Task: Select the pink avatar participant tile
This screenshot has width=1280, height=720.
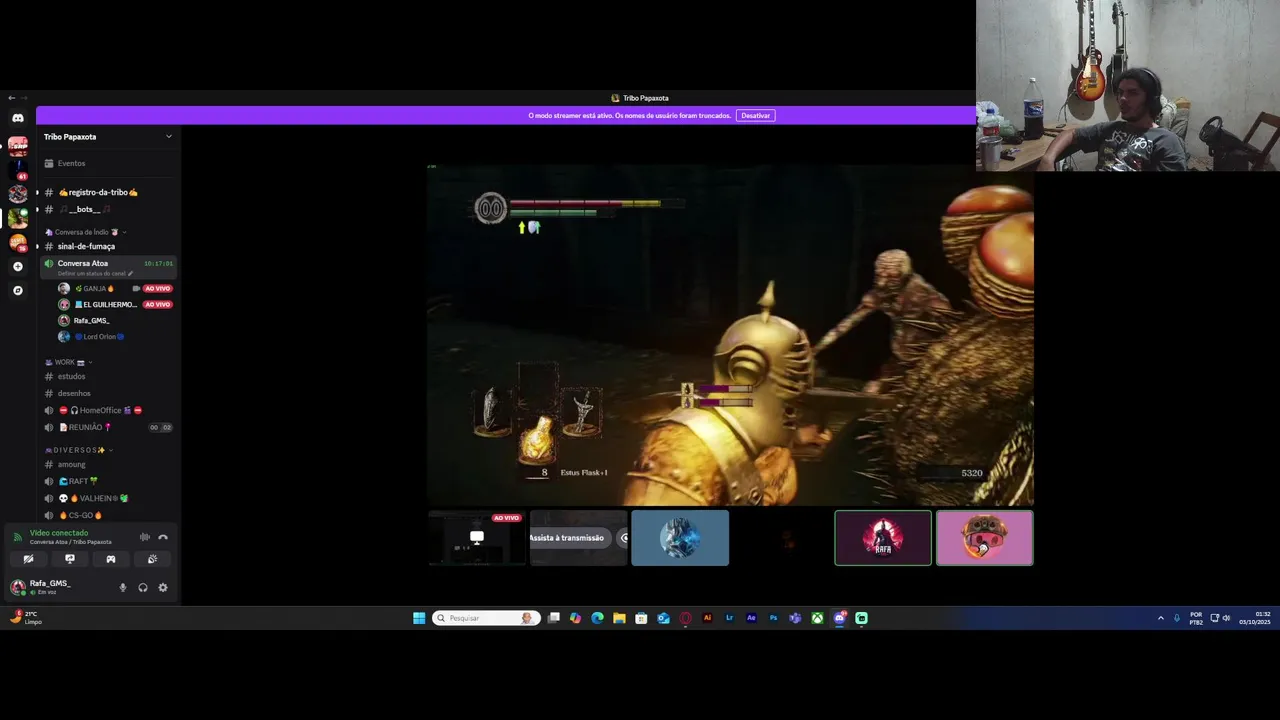Action: click(x=985, y=538)
